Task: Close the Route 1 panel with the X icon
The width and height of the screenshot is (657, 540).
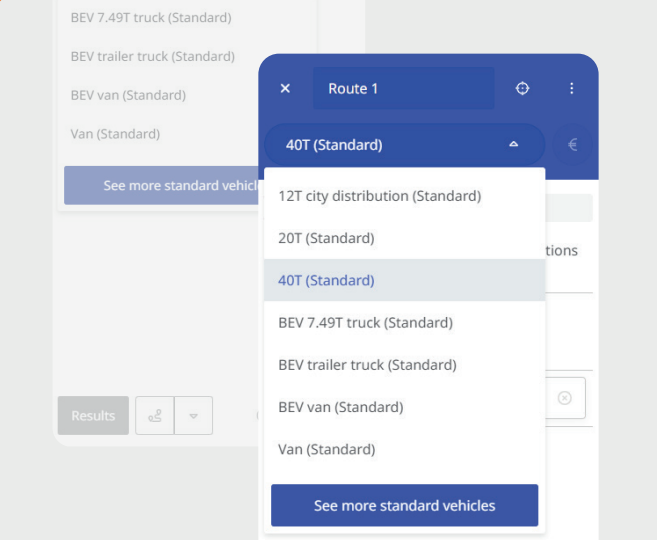Action: [285, 88]
